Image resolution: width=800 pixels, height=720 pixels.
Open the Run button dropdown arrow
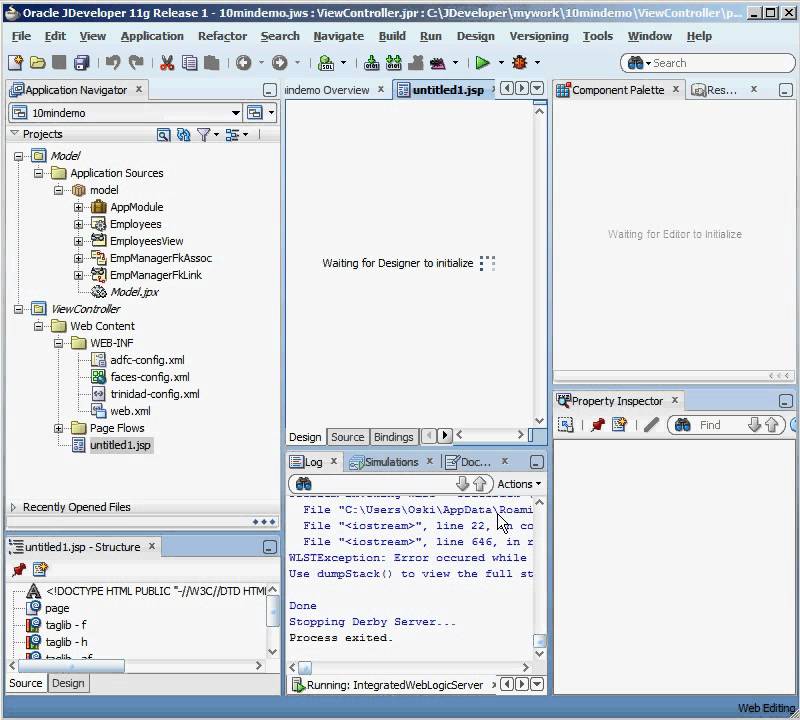point(501,63)
